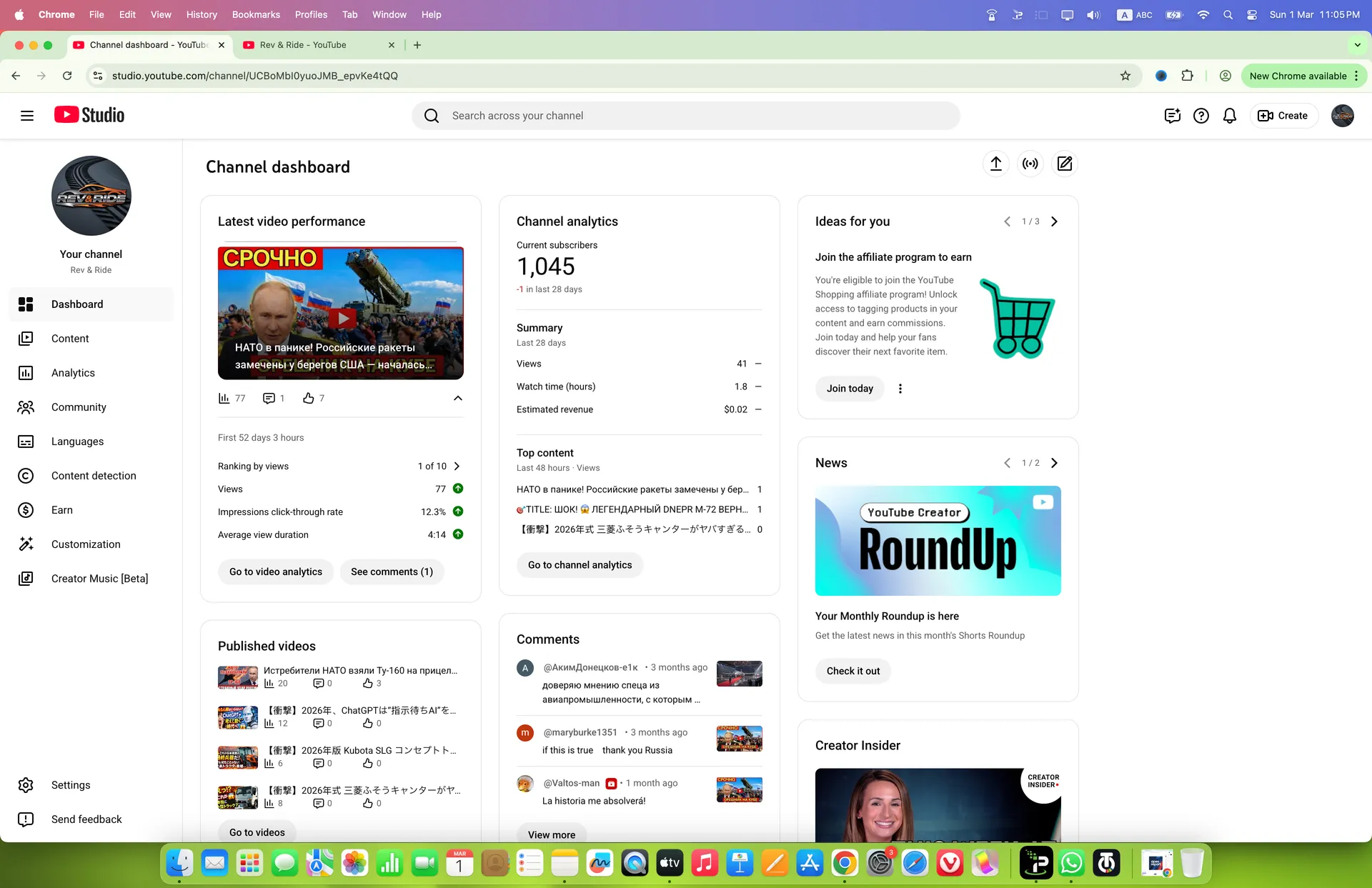Open the top content row starting 🎯TITLE: ШОК!
The height and width of the screenshot is (888, 1372).
pyautogui.click(x=640, y=509)
